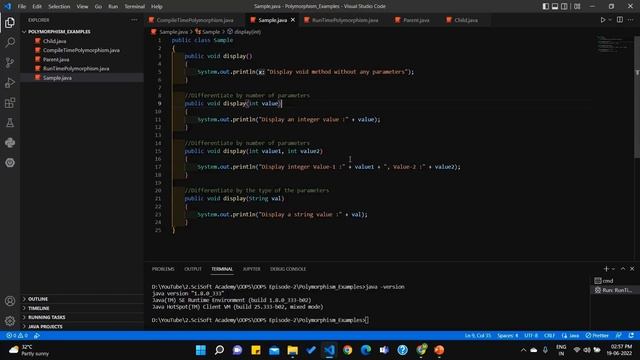640x360 pixels.
Task: Close the terminal panel
Action: [632, 269]
